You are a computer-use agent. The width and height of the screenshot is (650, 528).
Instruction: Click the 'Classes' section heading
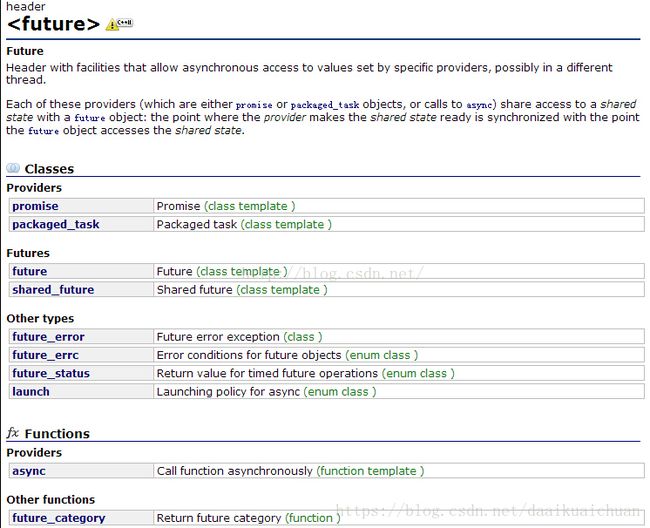(49, 169)
